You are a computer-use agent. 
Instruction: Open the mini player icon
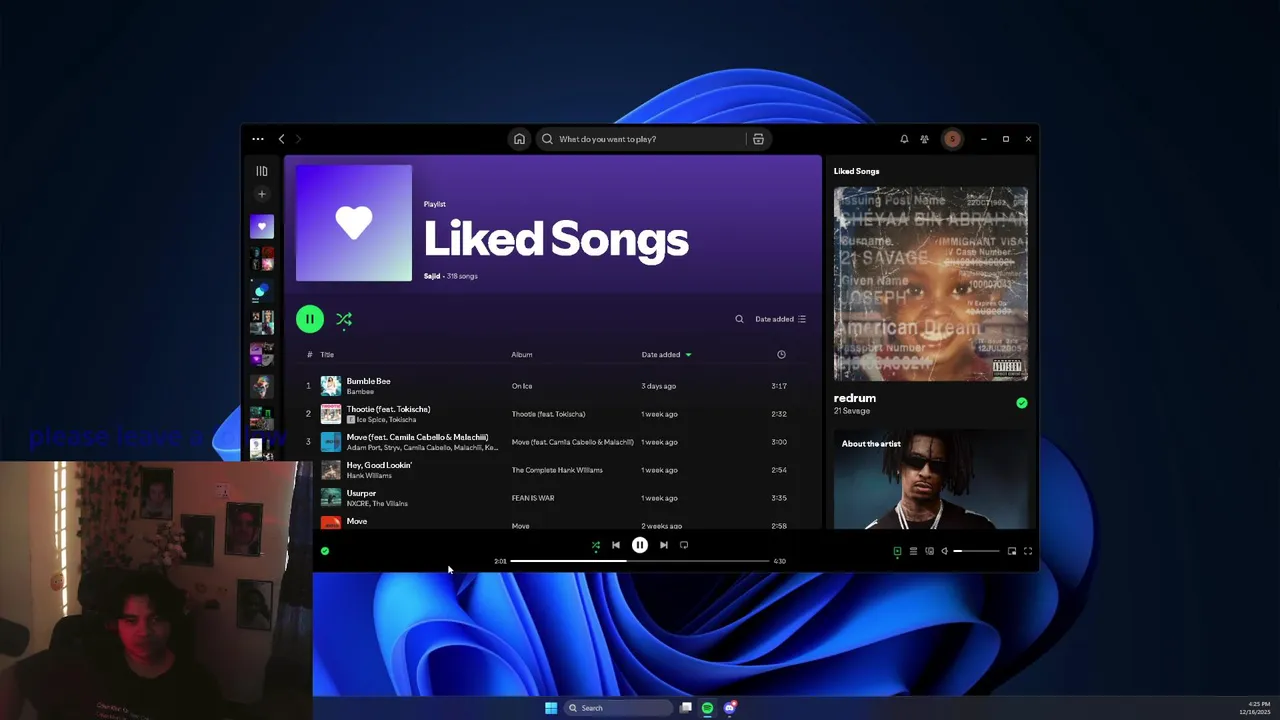(1012, 551)
